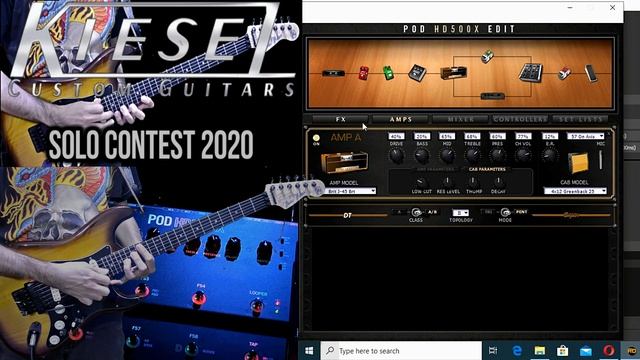Click the POD HD500X Edit taskbar icon
Screen dimensions: 640x360
point(631,351)
